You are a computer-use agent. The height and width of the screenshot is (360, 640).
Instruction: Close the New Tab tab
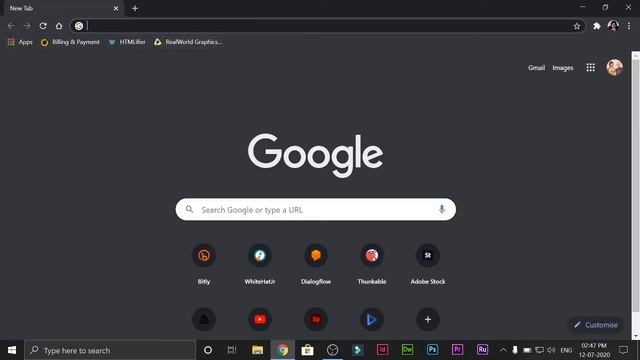coord(116,8)
